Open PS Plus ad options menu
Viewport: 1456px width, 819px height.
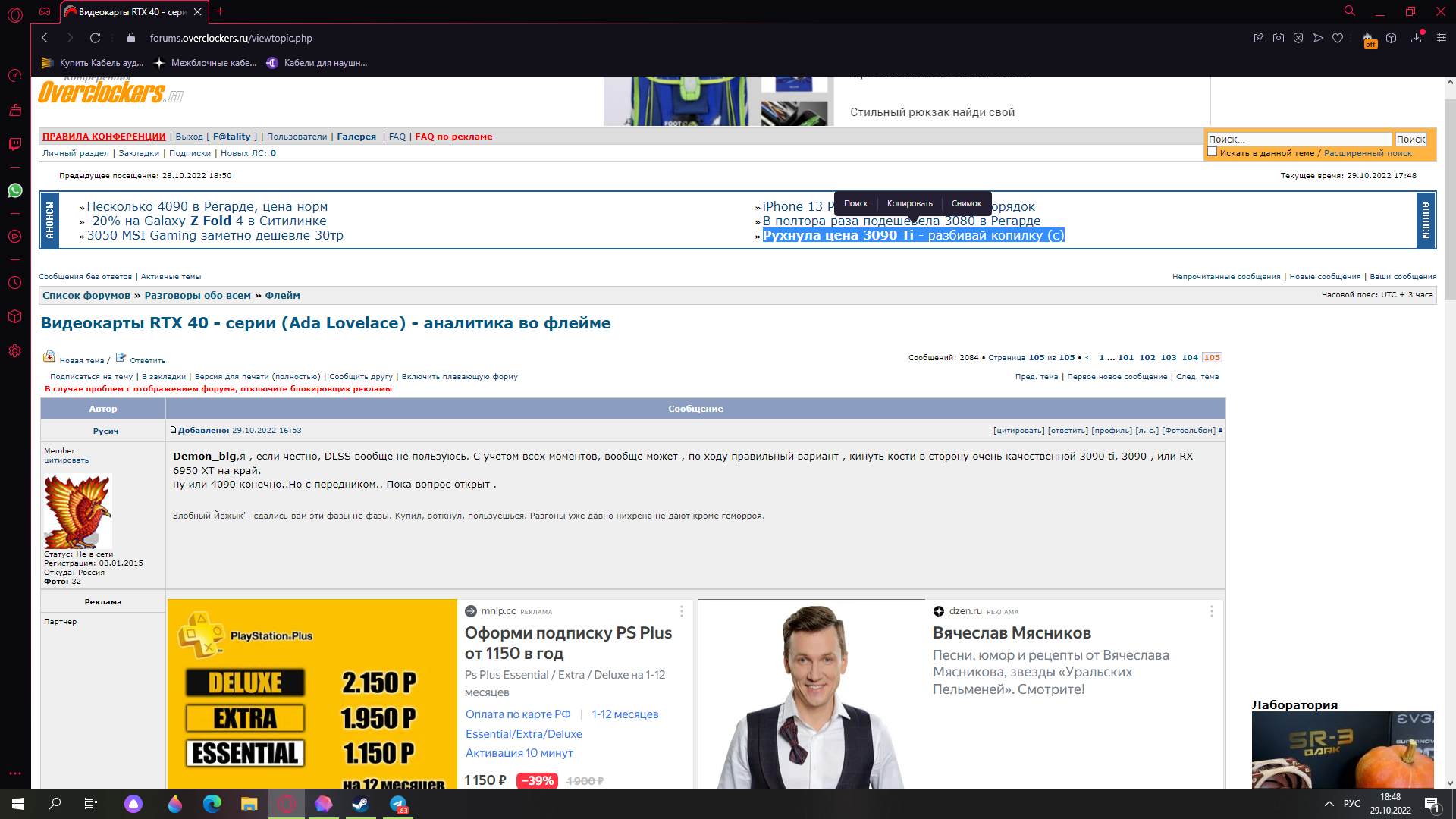coord(681,611)
